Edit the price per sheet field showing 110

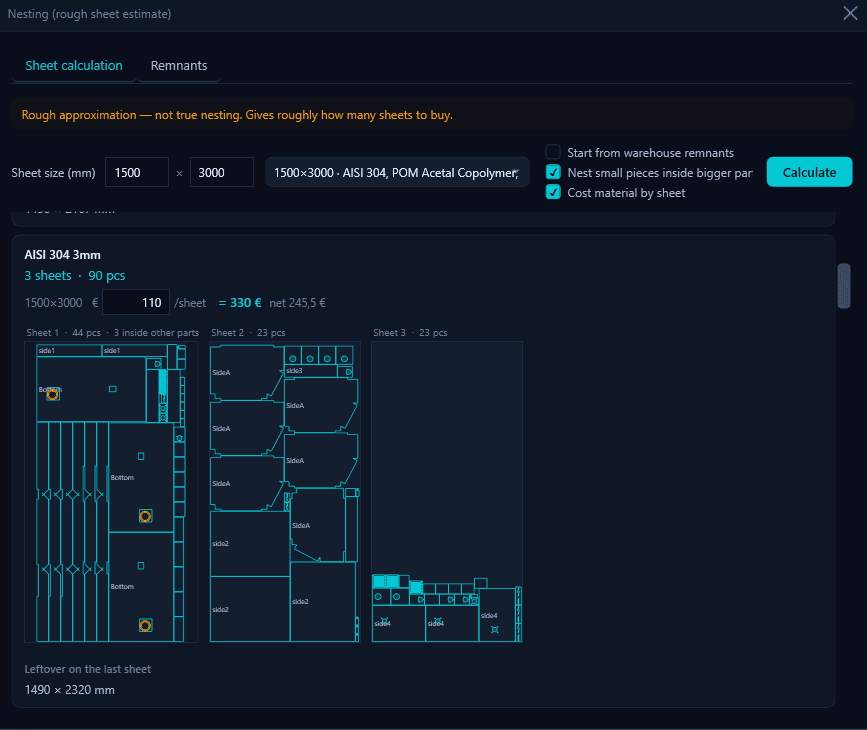point(135,303)
